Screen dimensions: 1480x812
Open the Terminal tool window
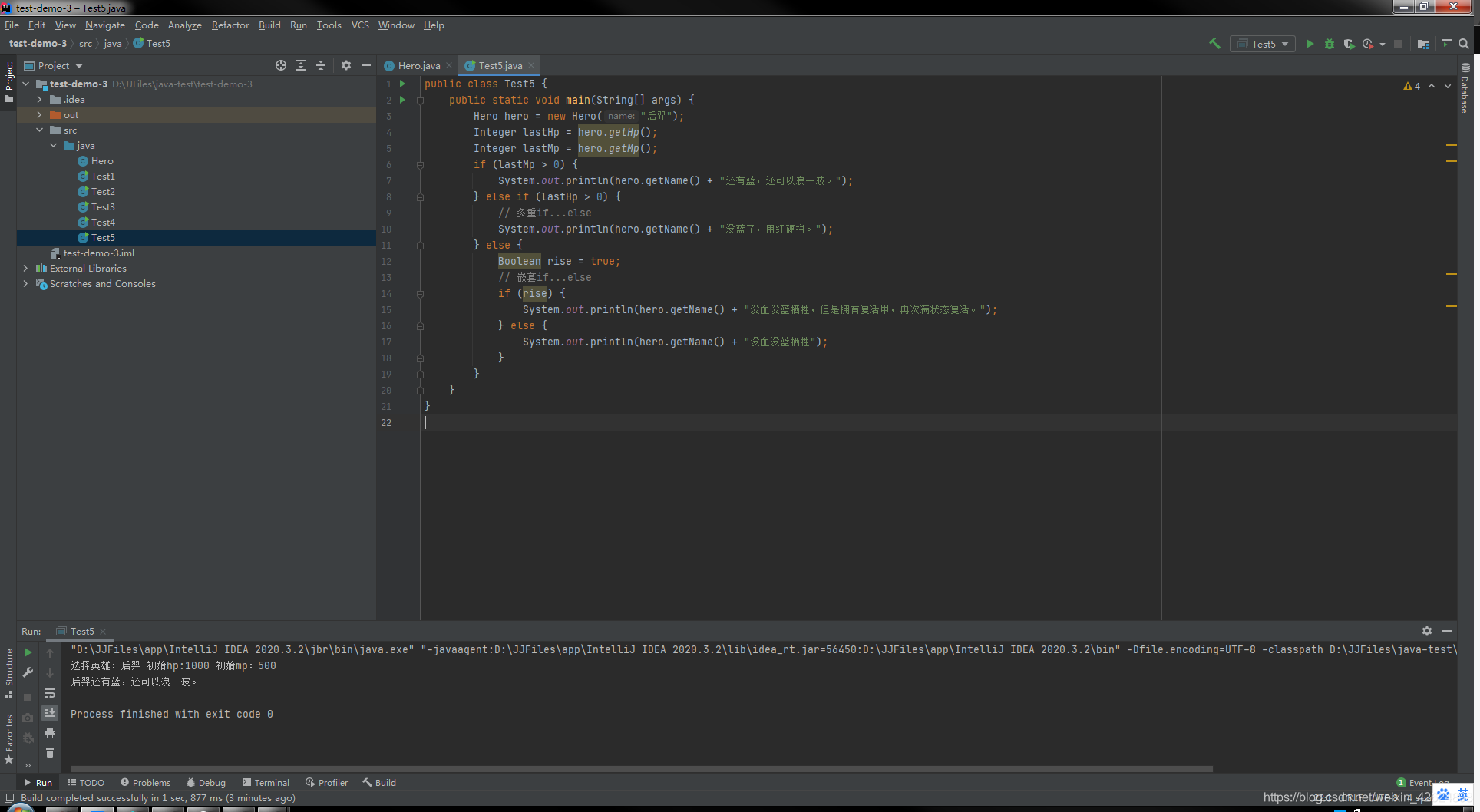(x=266, y=782)
